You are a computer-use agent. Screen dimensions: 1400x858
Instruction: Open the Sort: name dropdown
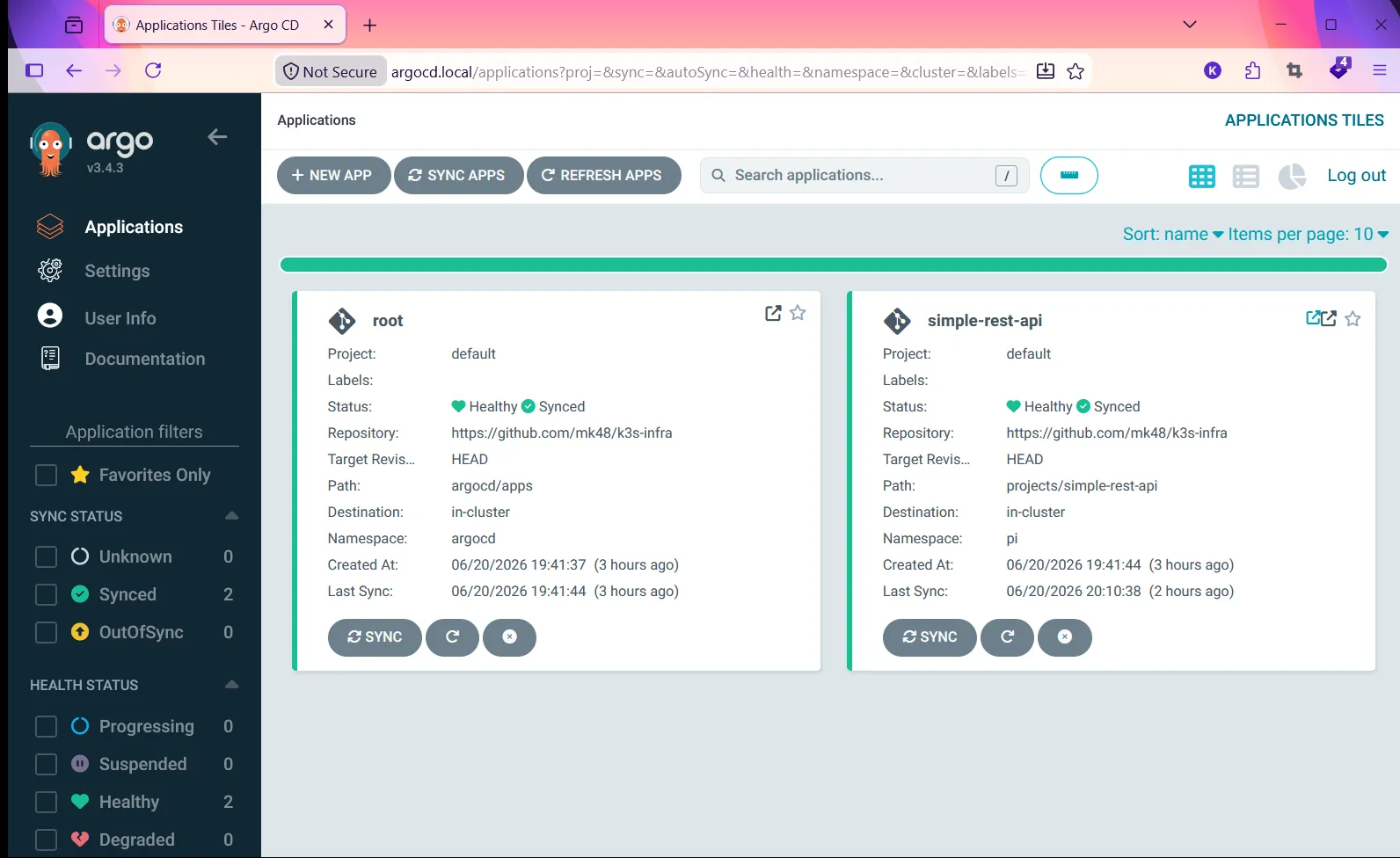1172,235
